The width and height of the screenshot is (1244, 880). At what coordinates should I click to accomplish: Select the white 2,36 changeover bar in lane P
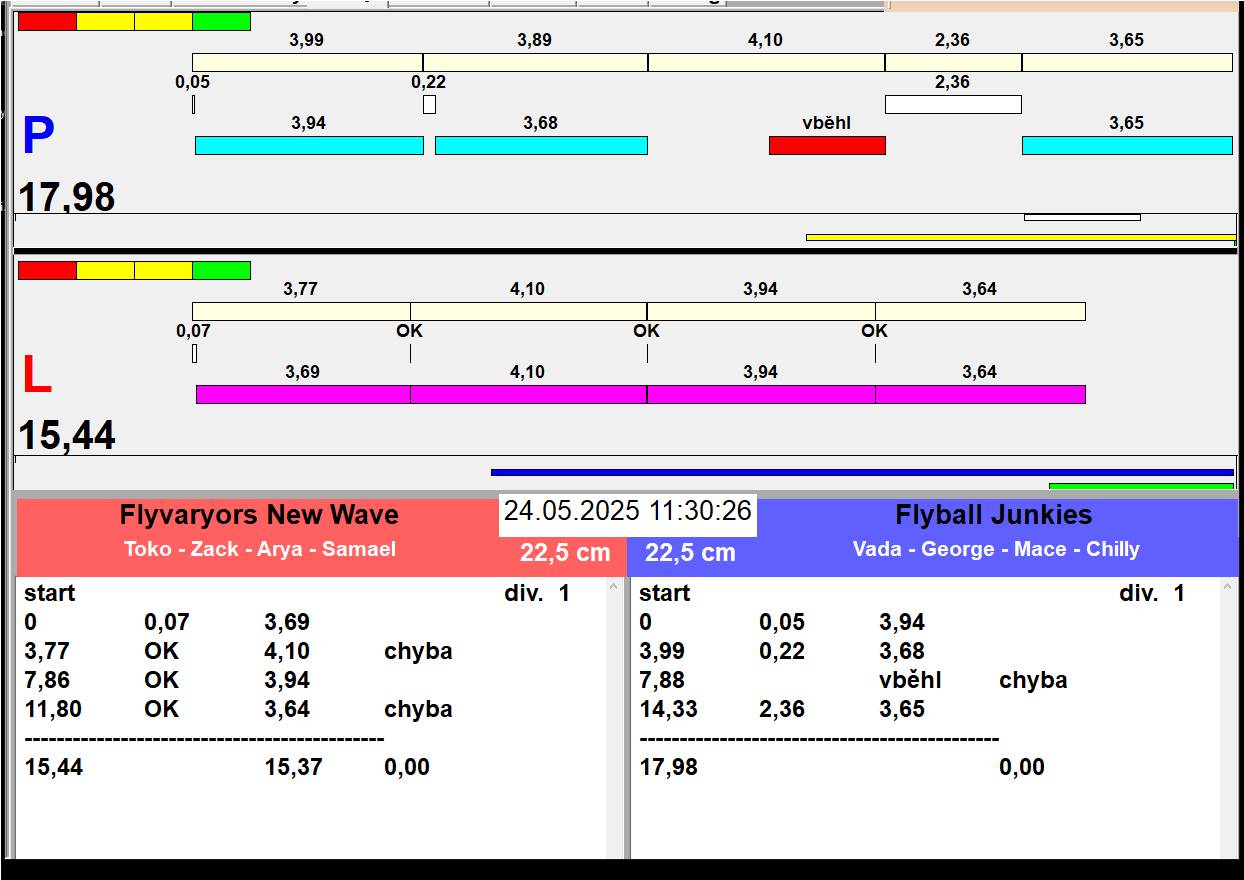[x=953, y=104]
